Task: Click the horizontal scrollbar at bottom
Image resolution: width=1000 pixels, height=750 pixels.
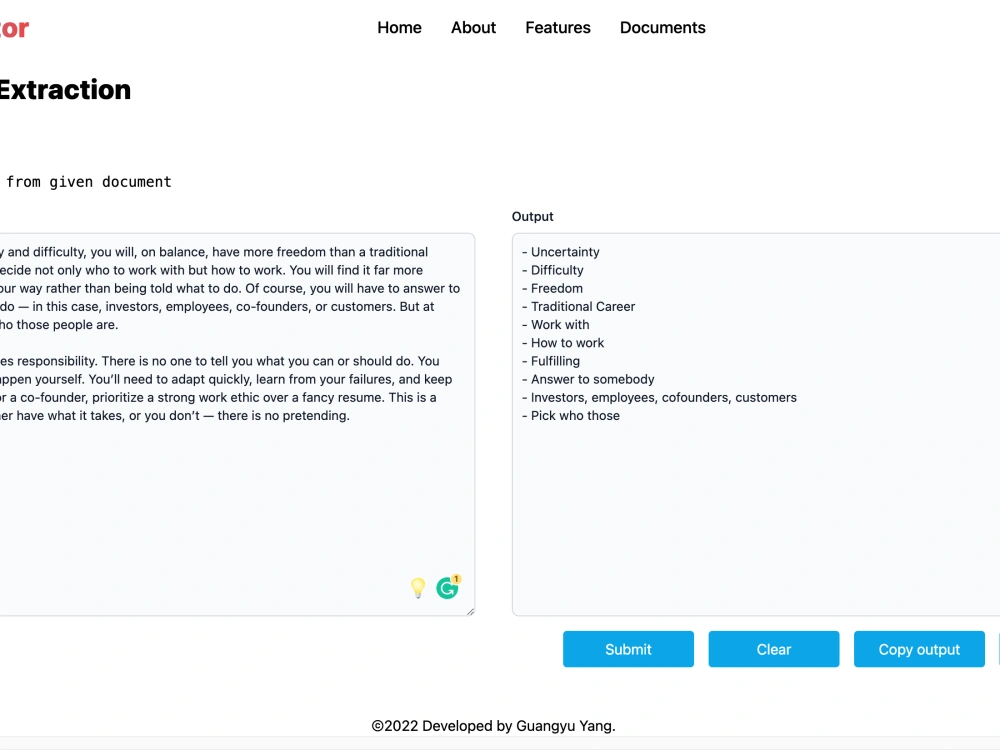Action: click(x=500, y=746)
